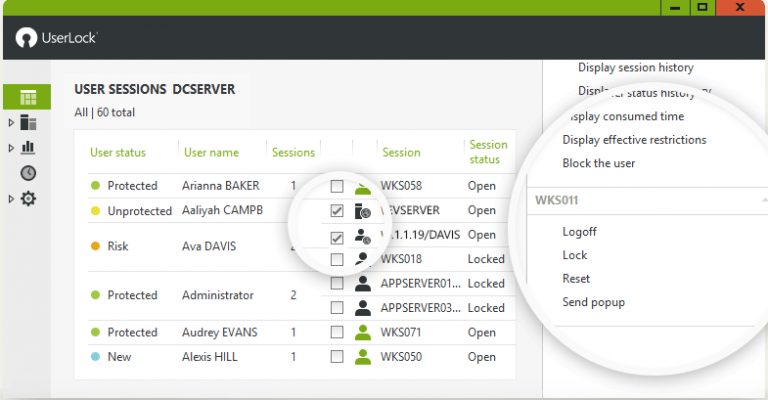Viewport: 768px width, 400px height.
Task: Click yellow Unprotected status dot
Action: pos(96,211)
